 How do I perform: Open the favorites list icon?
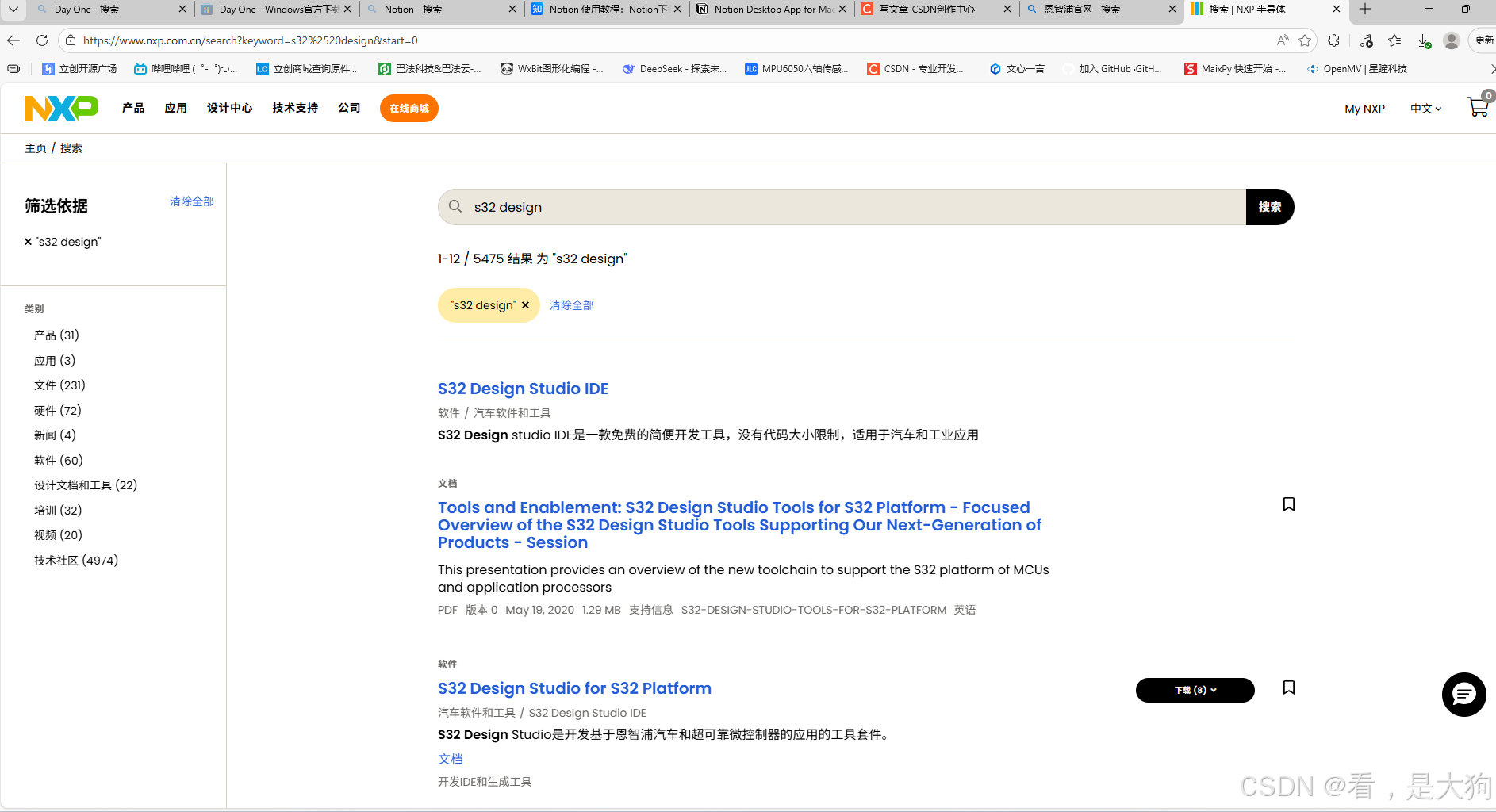pos(1394,40)
